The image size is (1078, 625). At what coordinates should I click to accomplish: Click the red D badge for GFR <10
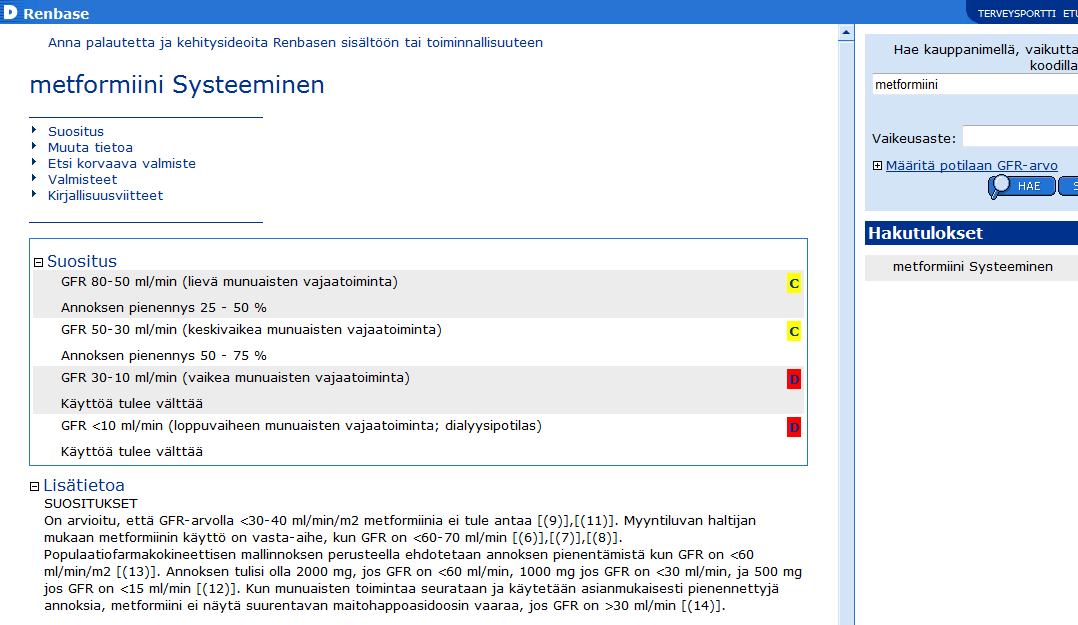click(794, 428)
